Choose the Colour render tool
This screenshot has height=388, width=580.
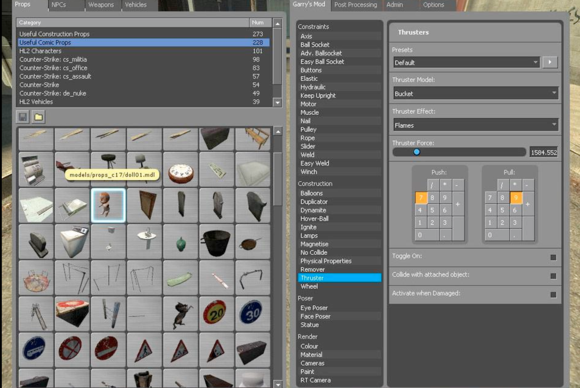tap(339, 346)
